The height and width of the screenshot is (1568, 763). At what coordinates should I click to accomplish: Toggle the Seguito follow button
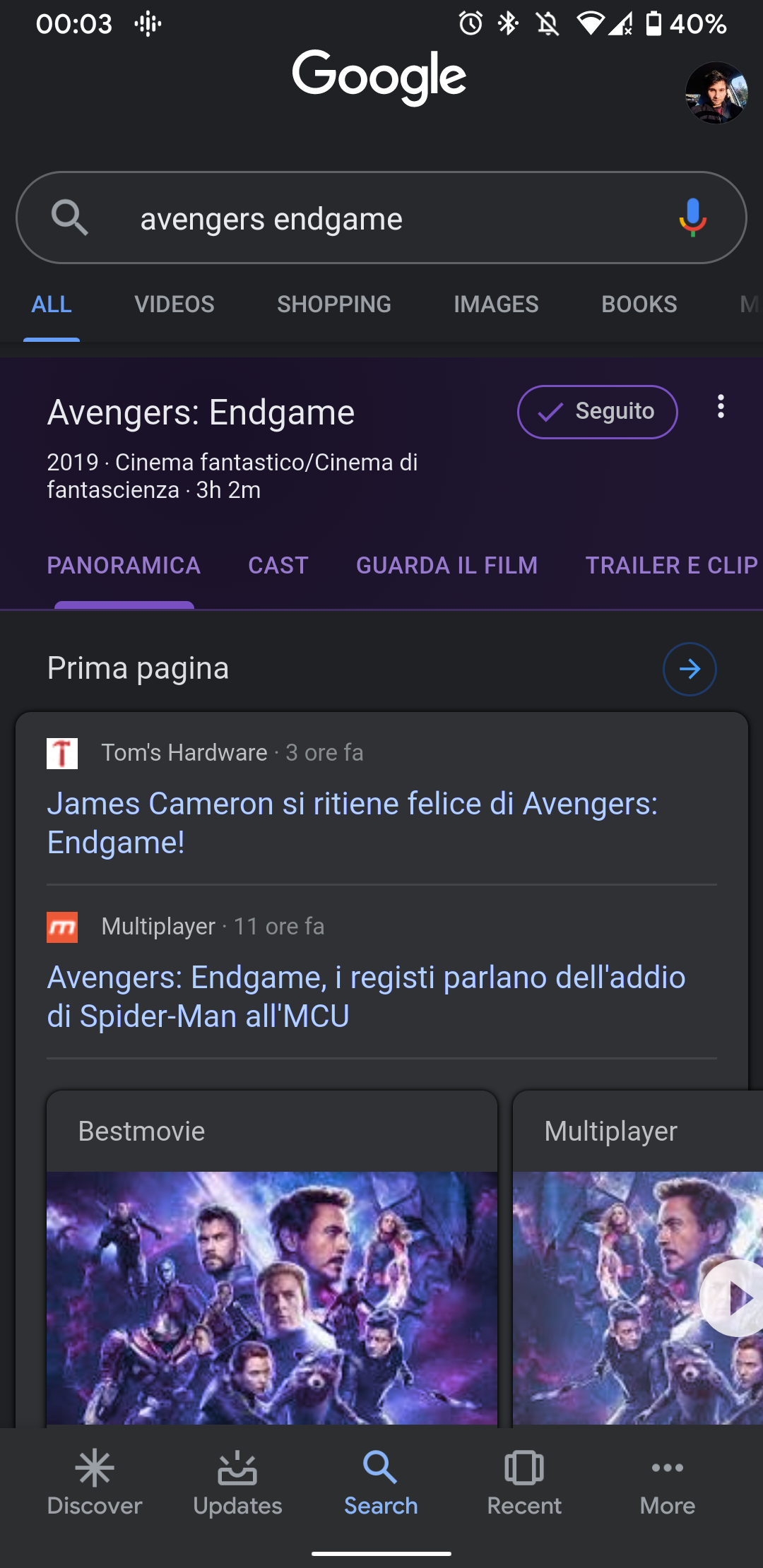[597, 412]
